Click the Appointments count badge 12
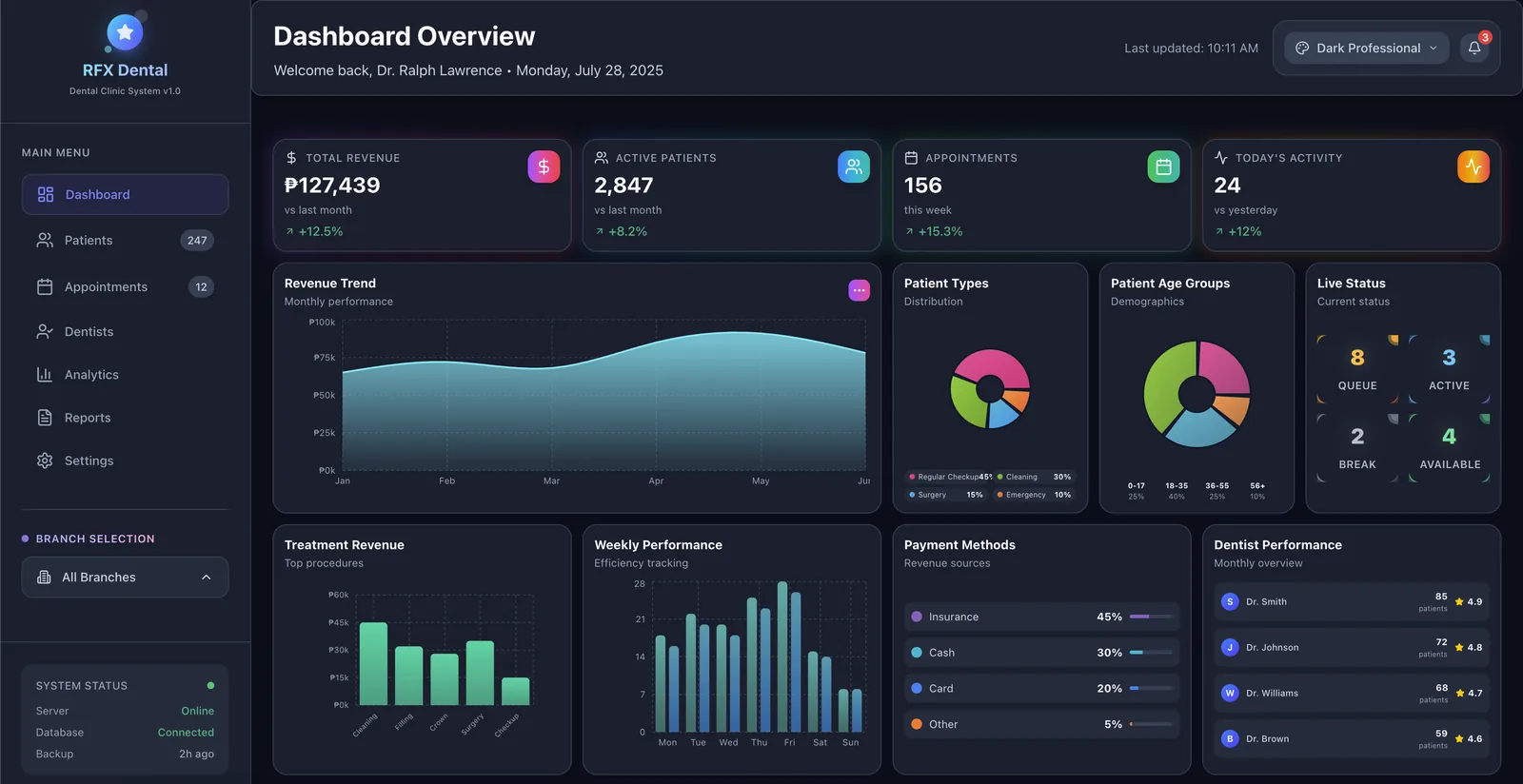The width and height of the screenshot is (1523, 784). 201,287
